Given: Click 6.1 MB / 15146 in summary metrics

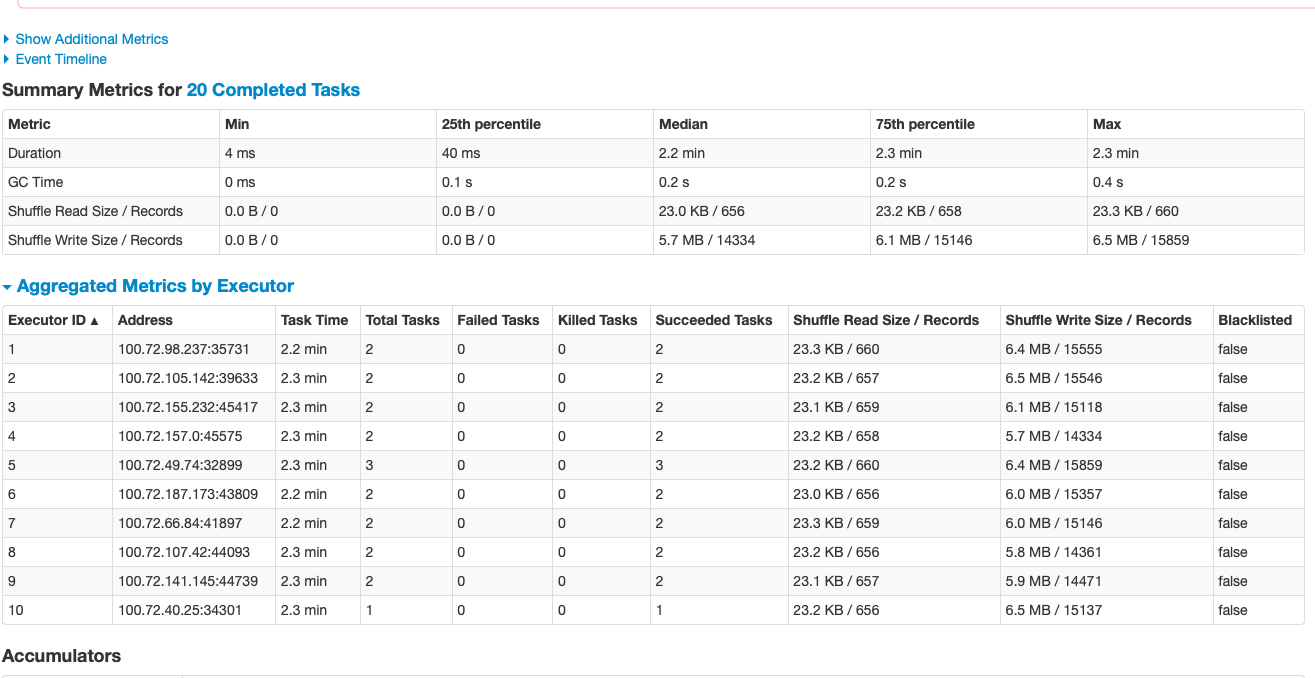Looking at the screenshot, I should (924, 240).
